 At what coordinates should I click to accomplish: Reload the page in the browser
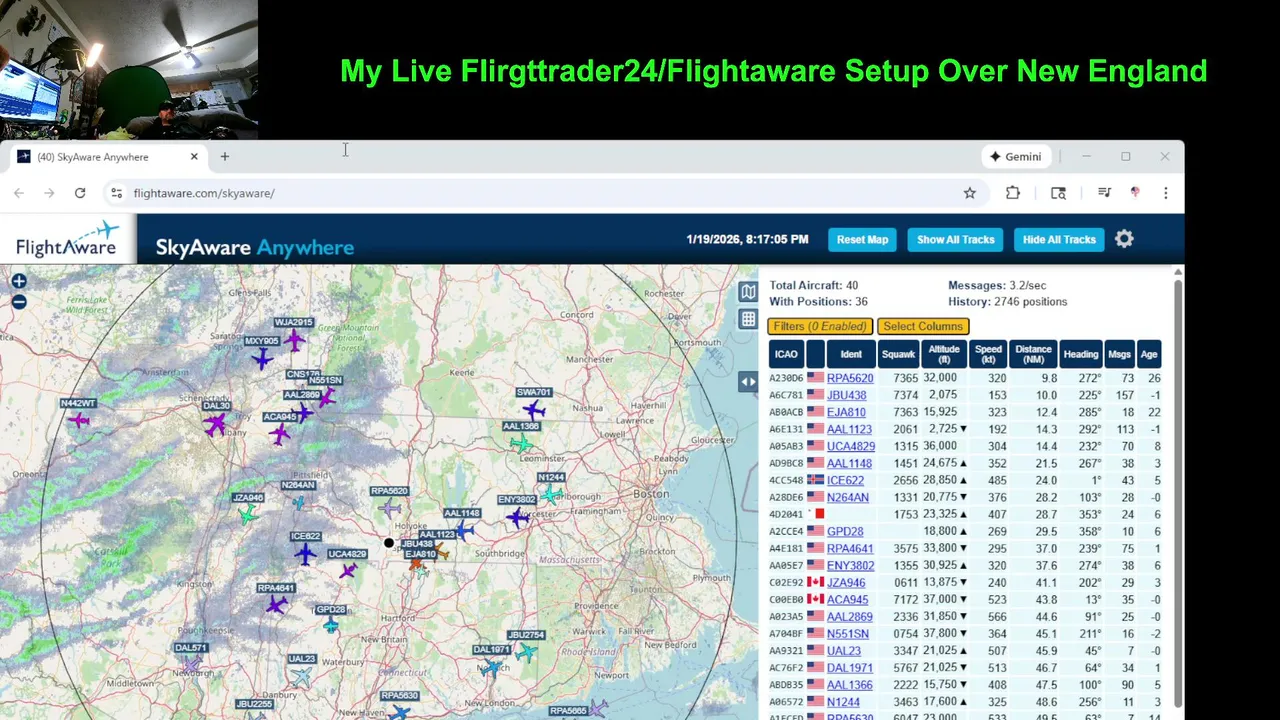(80, 193)
